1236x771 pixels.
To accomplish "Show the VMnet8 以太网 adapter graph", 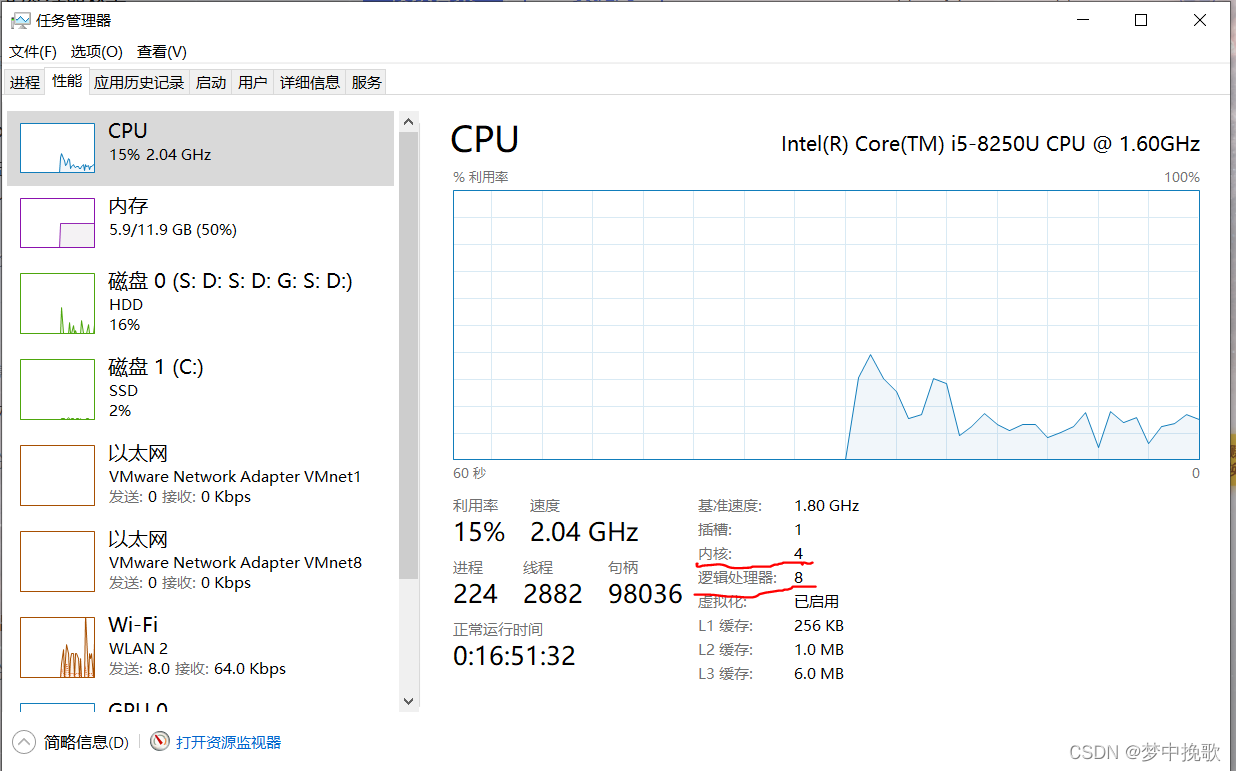I will pyautogui.click(x=57, y=561).
